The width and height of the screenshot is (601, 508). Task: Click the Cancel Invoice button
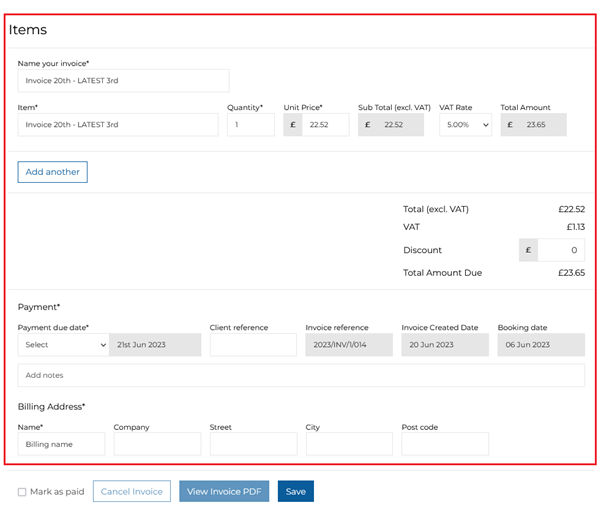pyautogui.click(x=132, y=491)
